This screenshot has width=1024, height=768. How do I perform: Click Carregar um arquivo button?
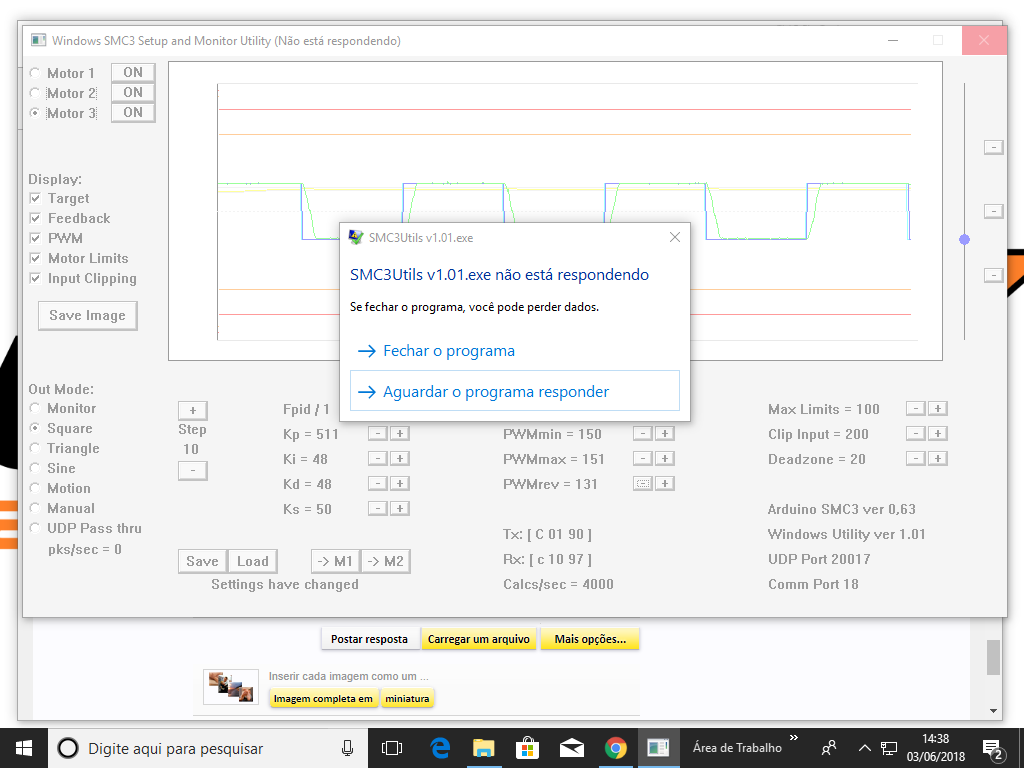pyautogui.click(x=479, y=639)
